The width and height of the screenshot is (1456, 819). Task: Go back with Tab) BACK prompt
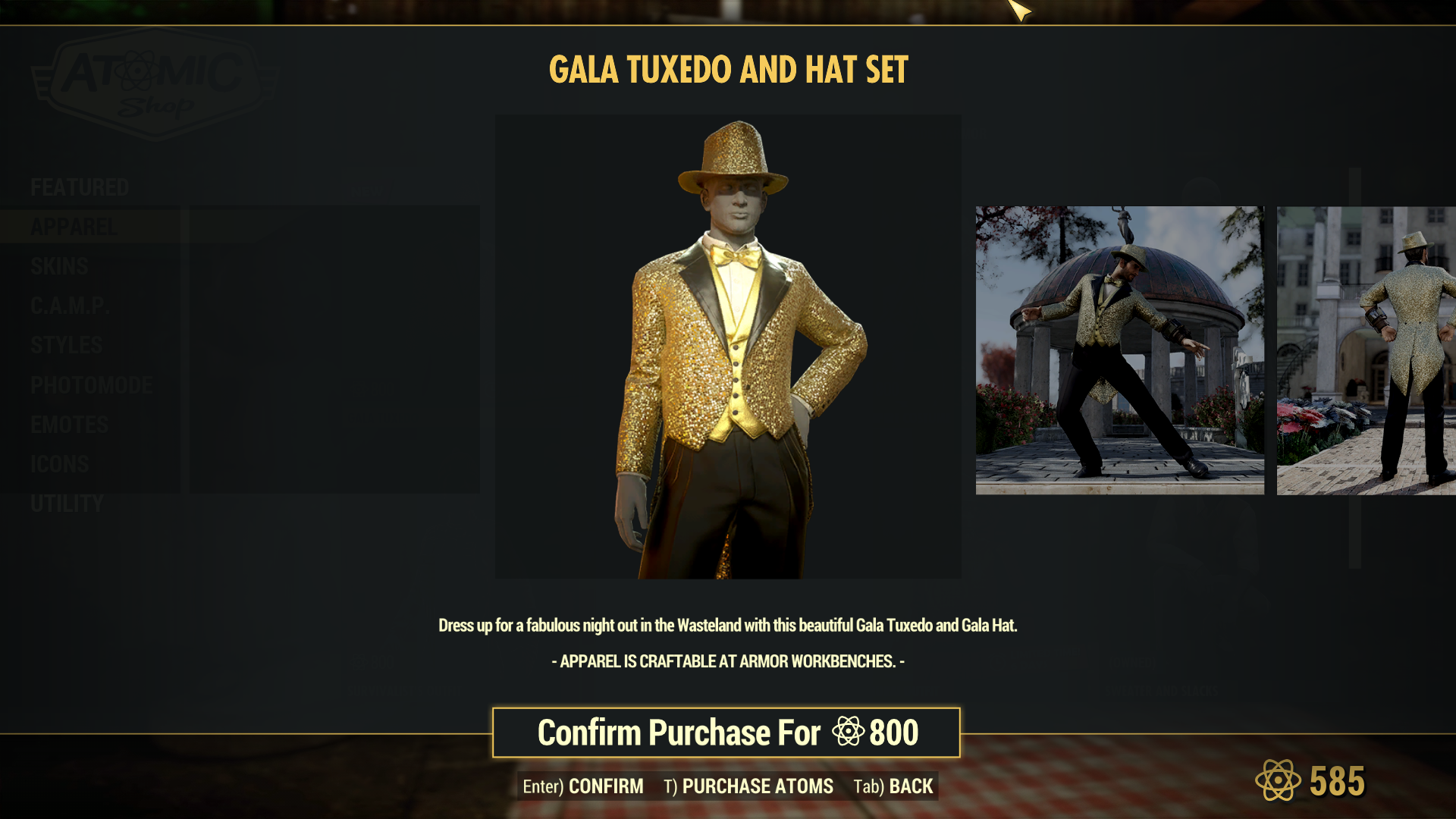click(x=893, y=786)
